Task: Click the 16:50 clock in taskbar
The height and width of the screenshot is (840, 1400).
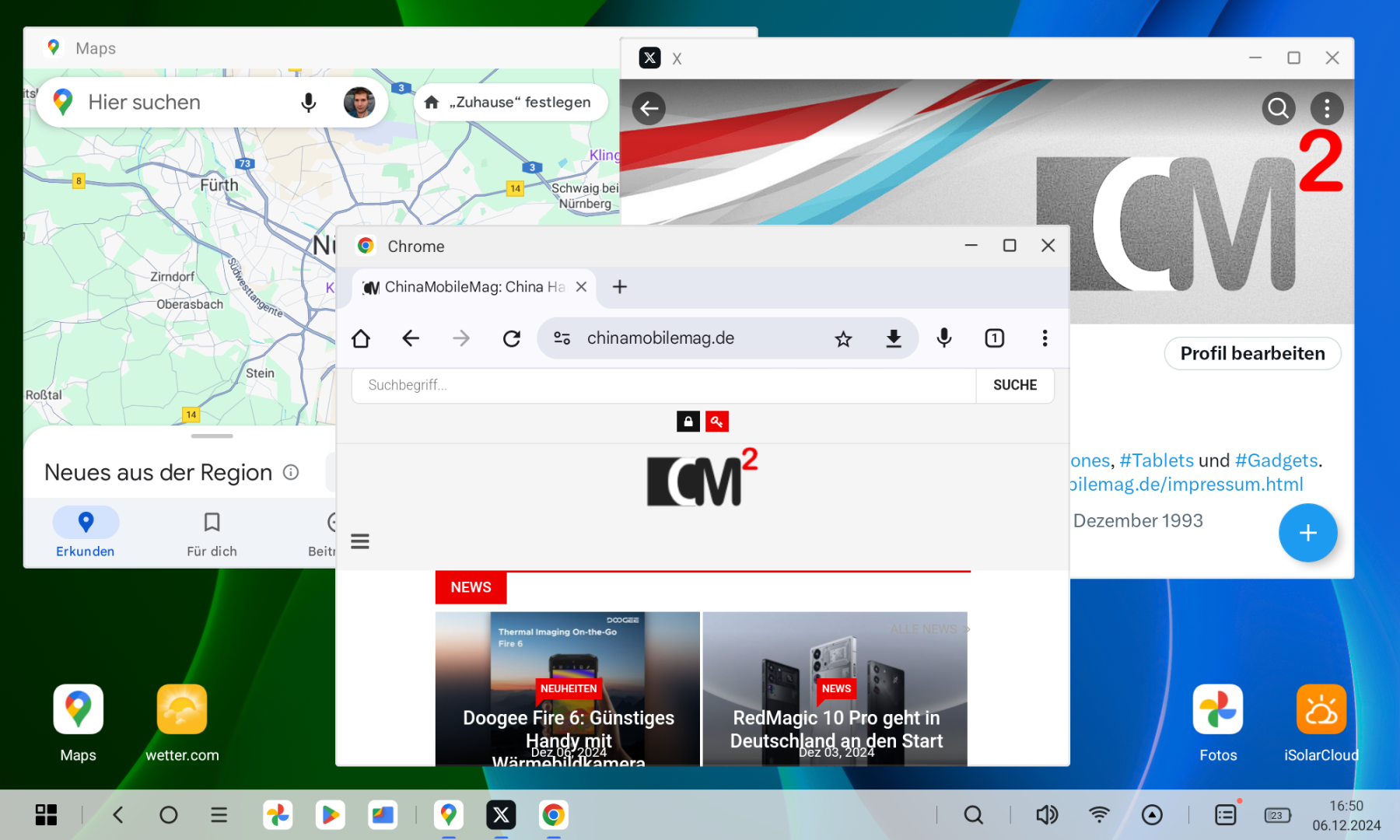Action: point(1346,806)
